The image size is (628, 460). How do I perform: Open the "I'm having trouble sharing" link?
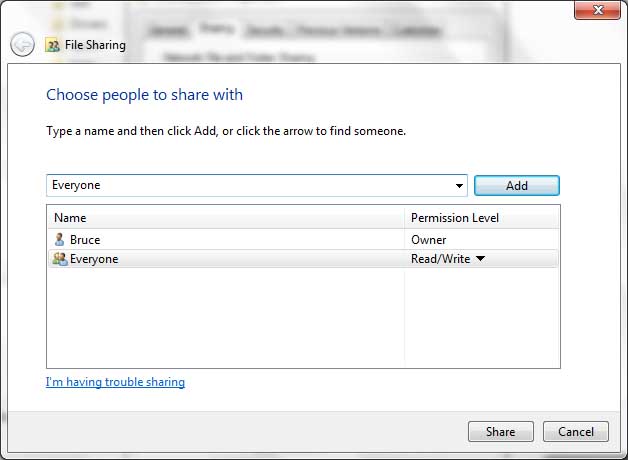tap(115, 382)
